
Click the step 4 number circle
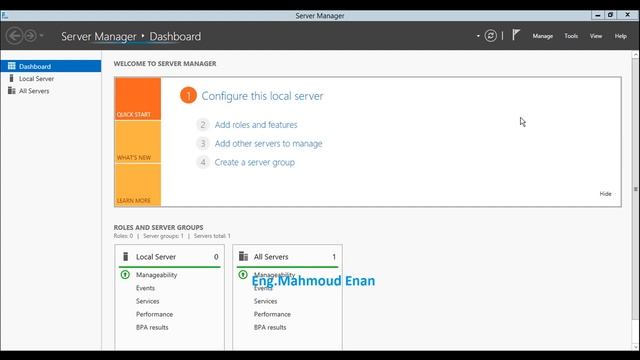click(x=202, y=162)
